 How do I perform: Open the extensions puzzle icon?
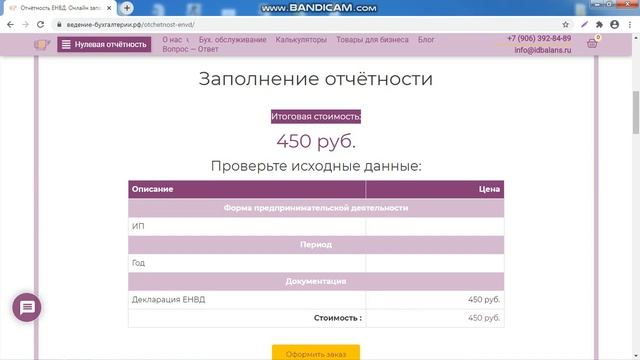click(x=599, y=24)
